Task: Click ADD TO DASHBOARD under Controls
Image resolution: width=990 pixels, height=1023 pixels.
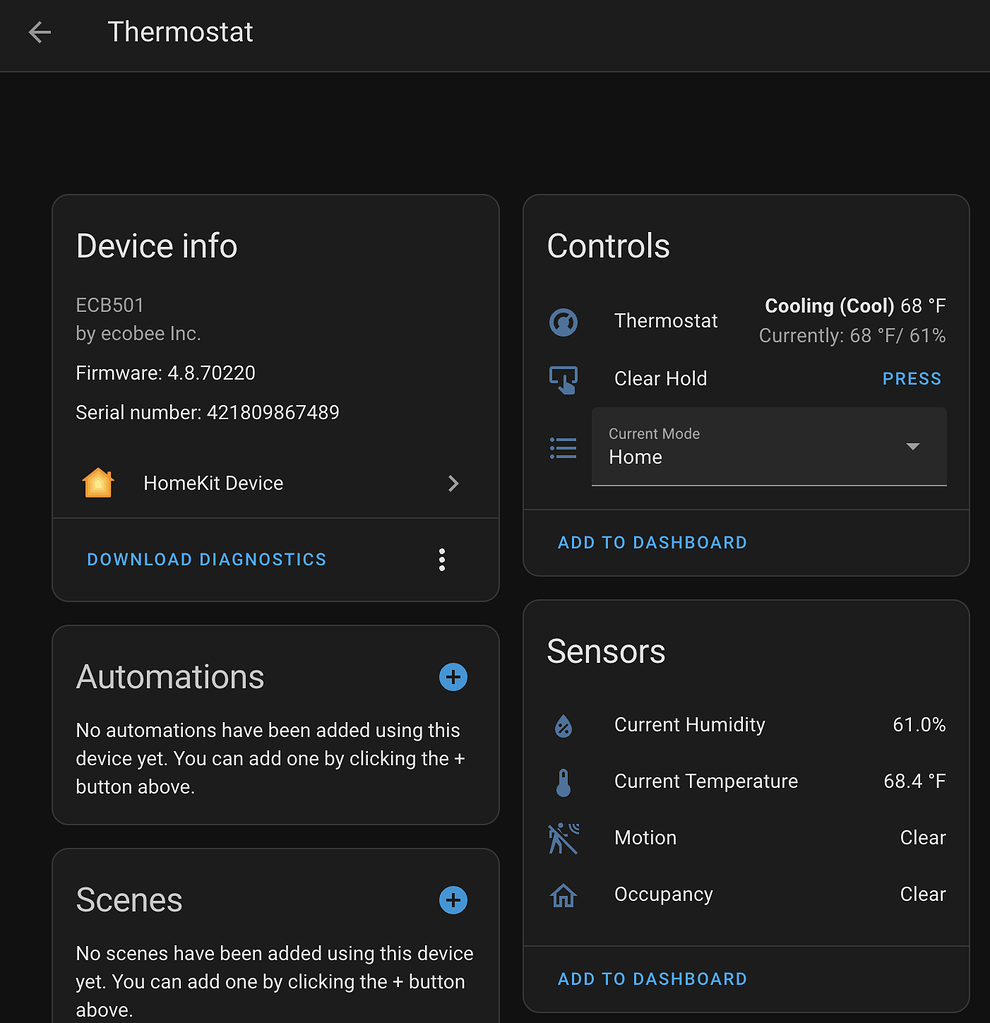Action: tap(652, 542)
